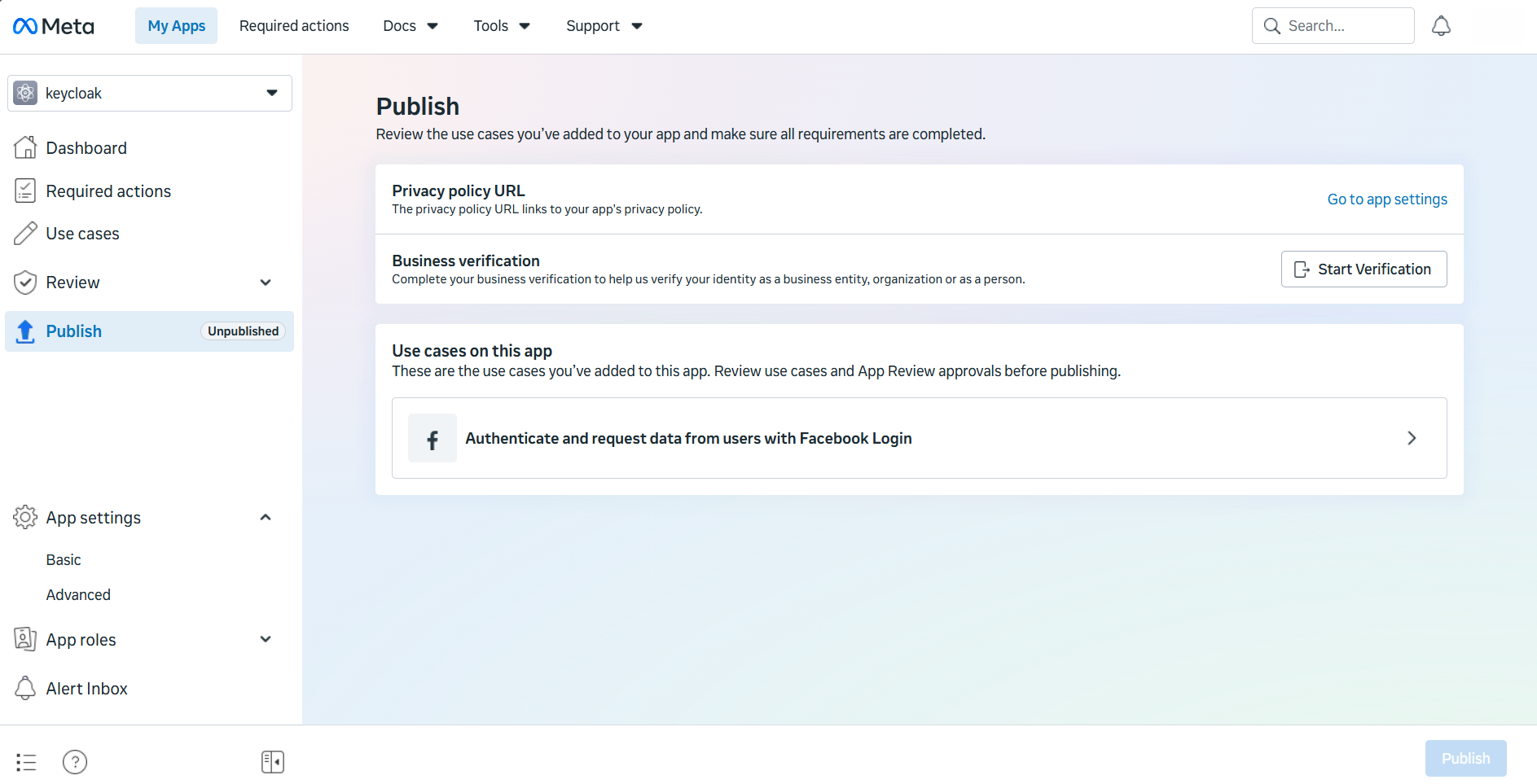
Task: Click the Privacy policy URL heading
Action: point(459,191)
